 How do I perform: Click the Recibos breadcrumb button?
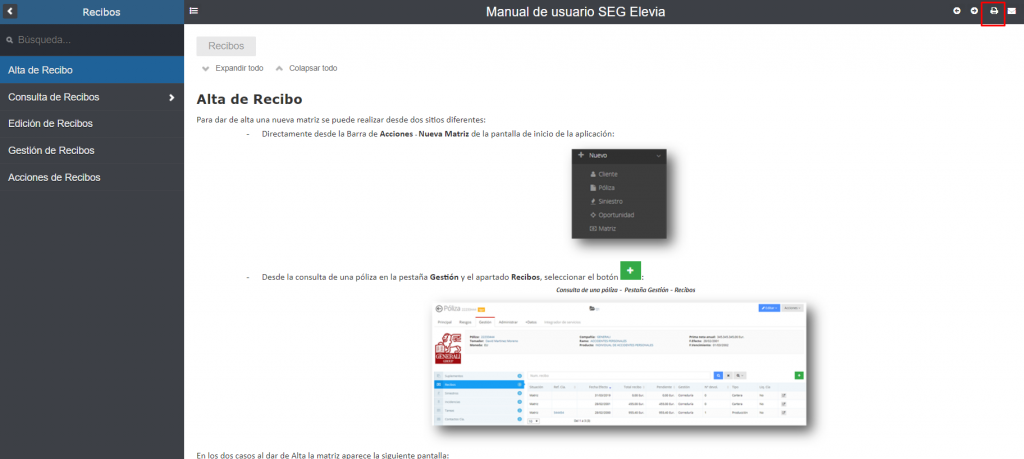tap(226, 46)
